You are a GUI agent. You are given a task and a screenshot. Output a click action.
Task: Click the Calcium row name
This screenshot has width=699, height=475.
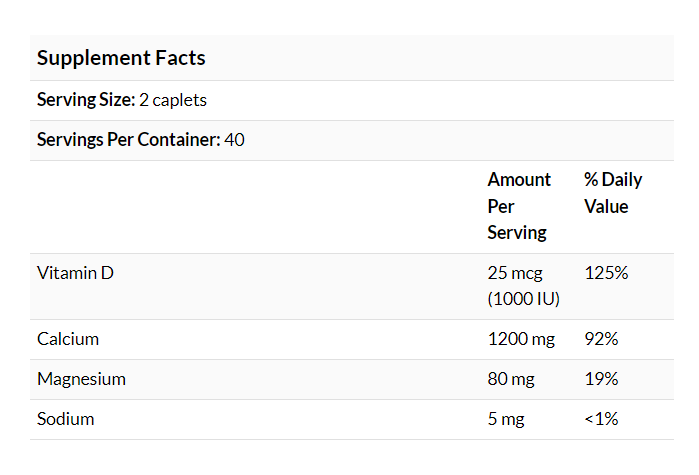click(68, 339)
